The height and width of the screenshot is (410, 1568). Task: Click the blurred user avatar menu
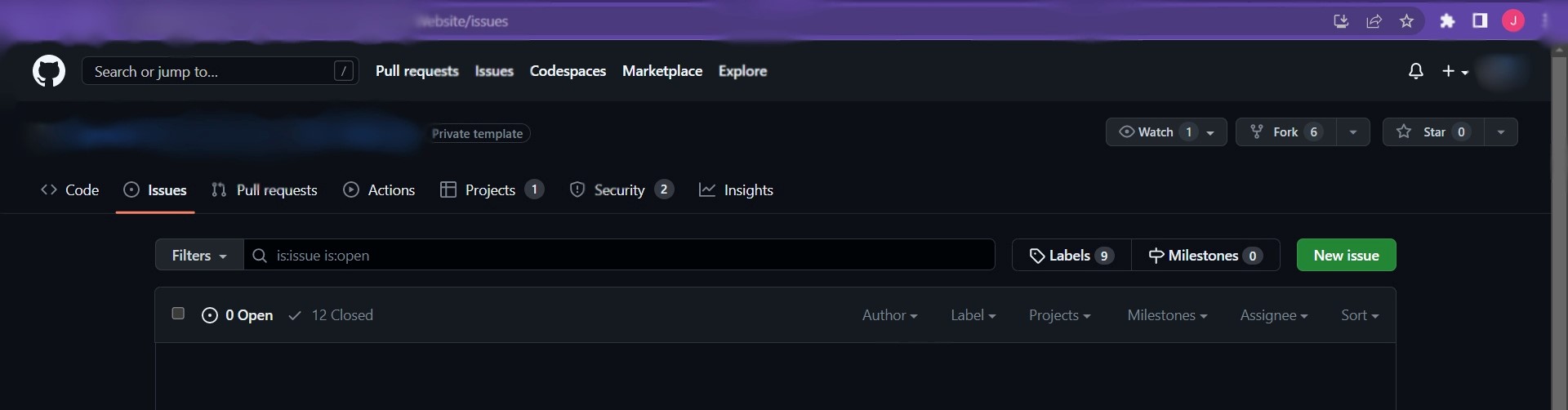(1501, 72)
